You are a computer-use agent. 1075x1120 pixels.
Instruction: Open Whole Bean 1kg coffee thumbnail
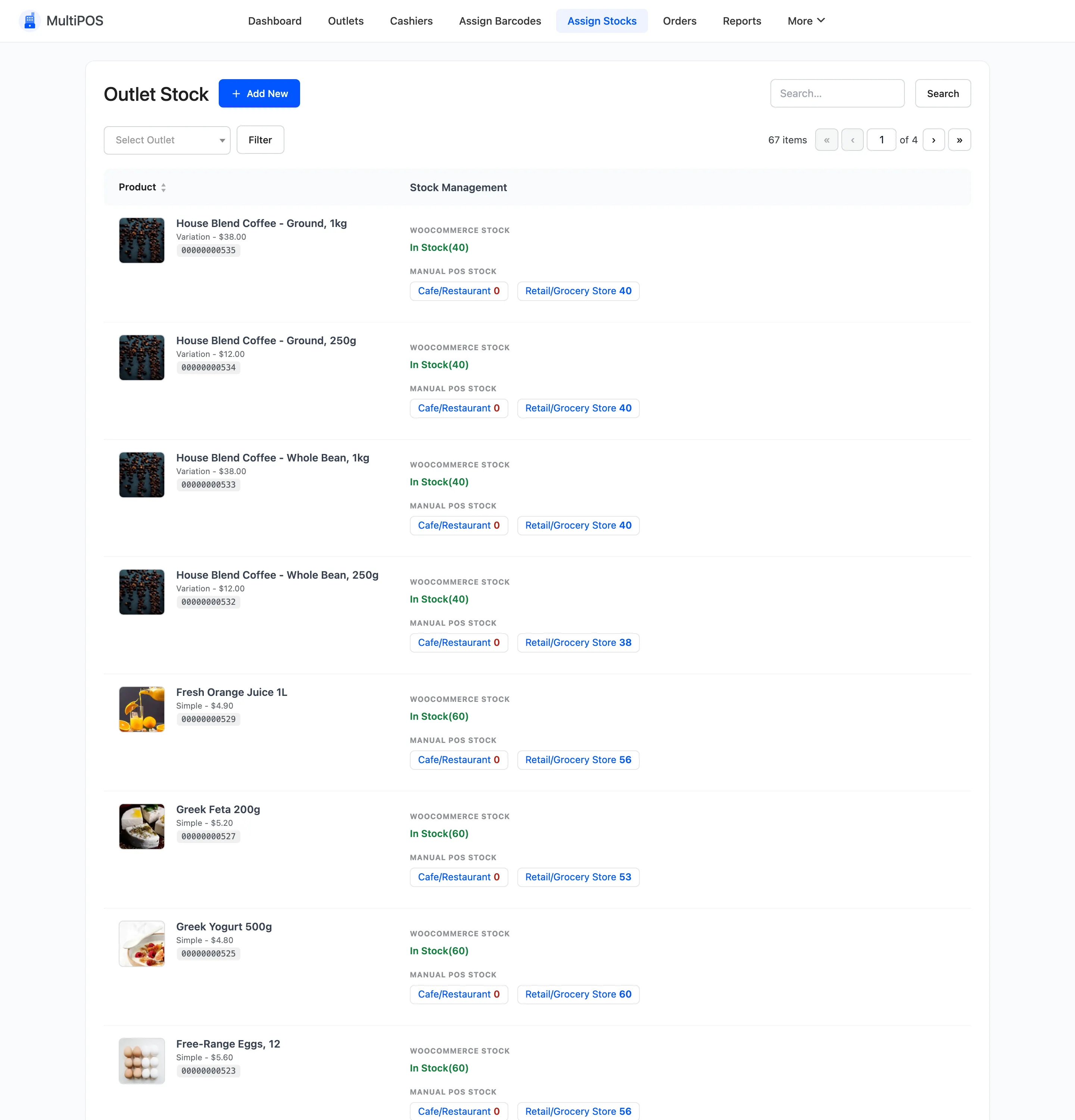(142, 475)
